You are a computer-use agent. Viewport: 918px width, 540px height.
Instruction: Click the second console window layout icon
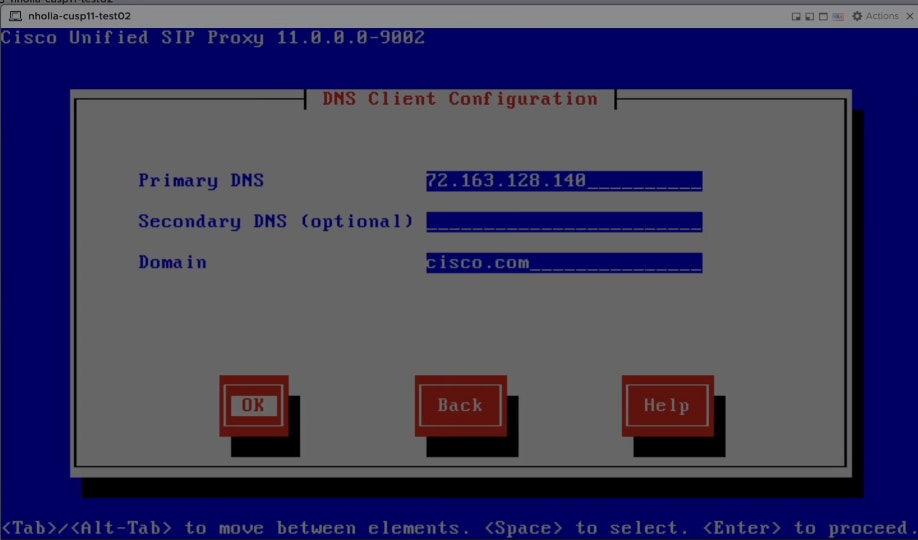click(809, 16)
